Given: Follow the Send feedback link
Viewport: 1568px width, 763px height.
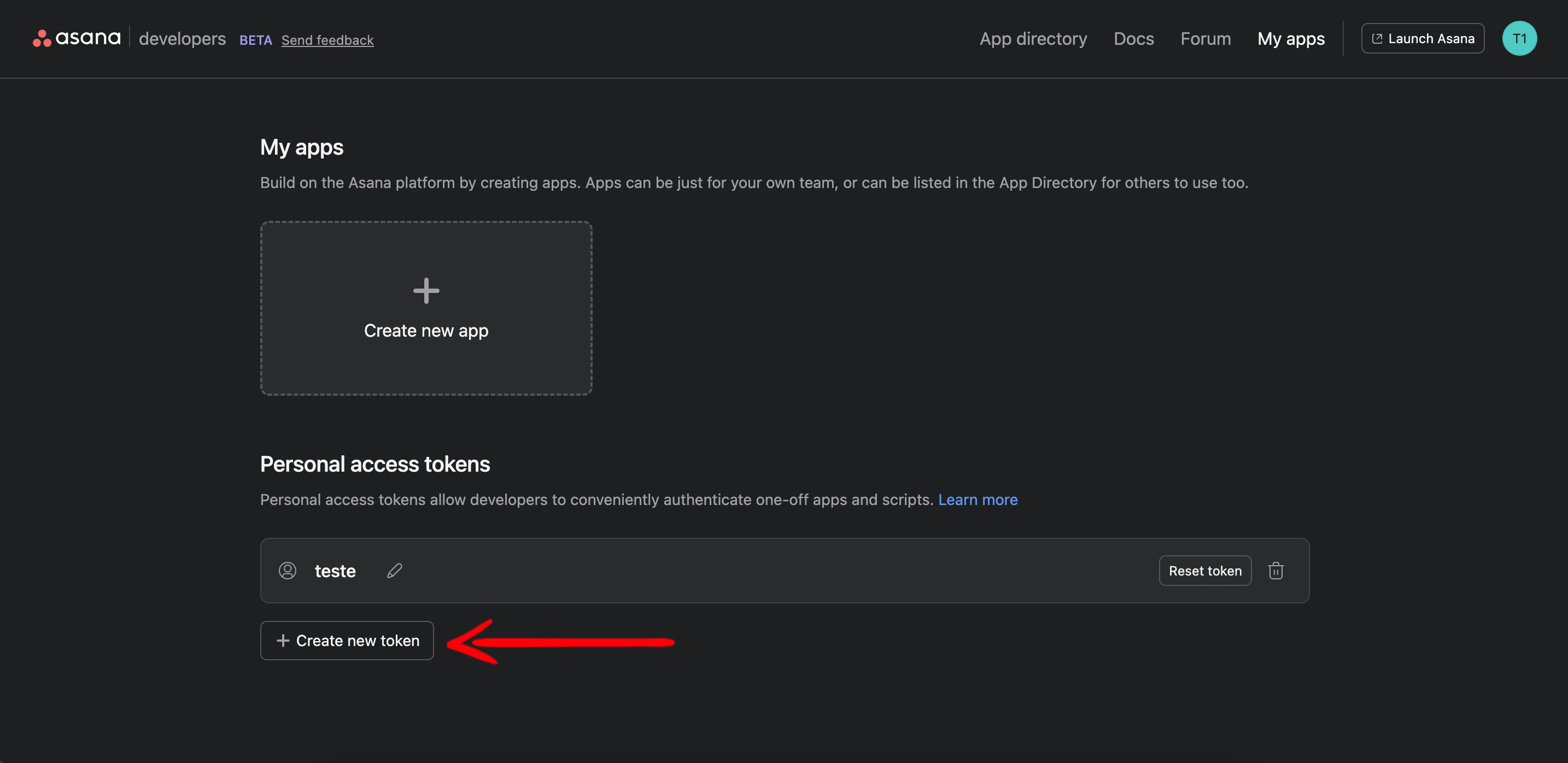Looking at the screenshot, I should [x=327, y=40].
